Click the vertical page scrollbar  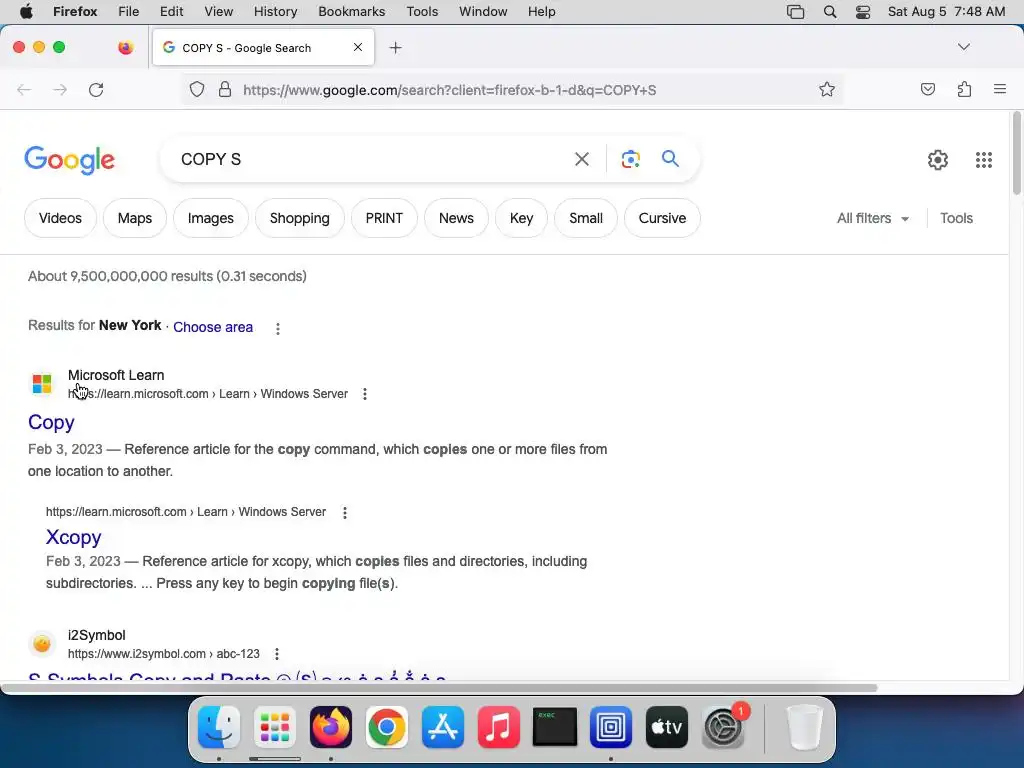[1016, 153]
